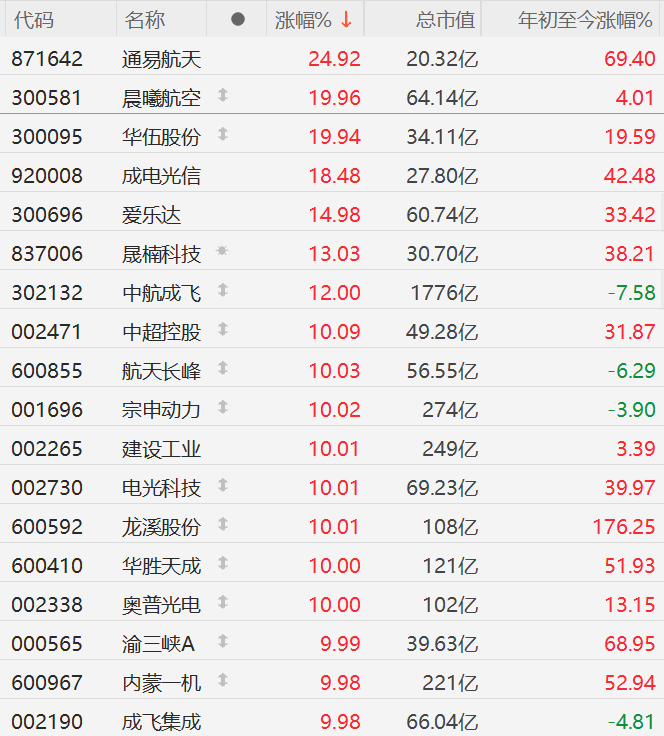Image resolution: width=664 pixels, height=736 pixels.
Task: Select stock name 通易航天
Action: [x=161, y=59]
